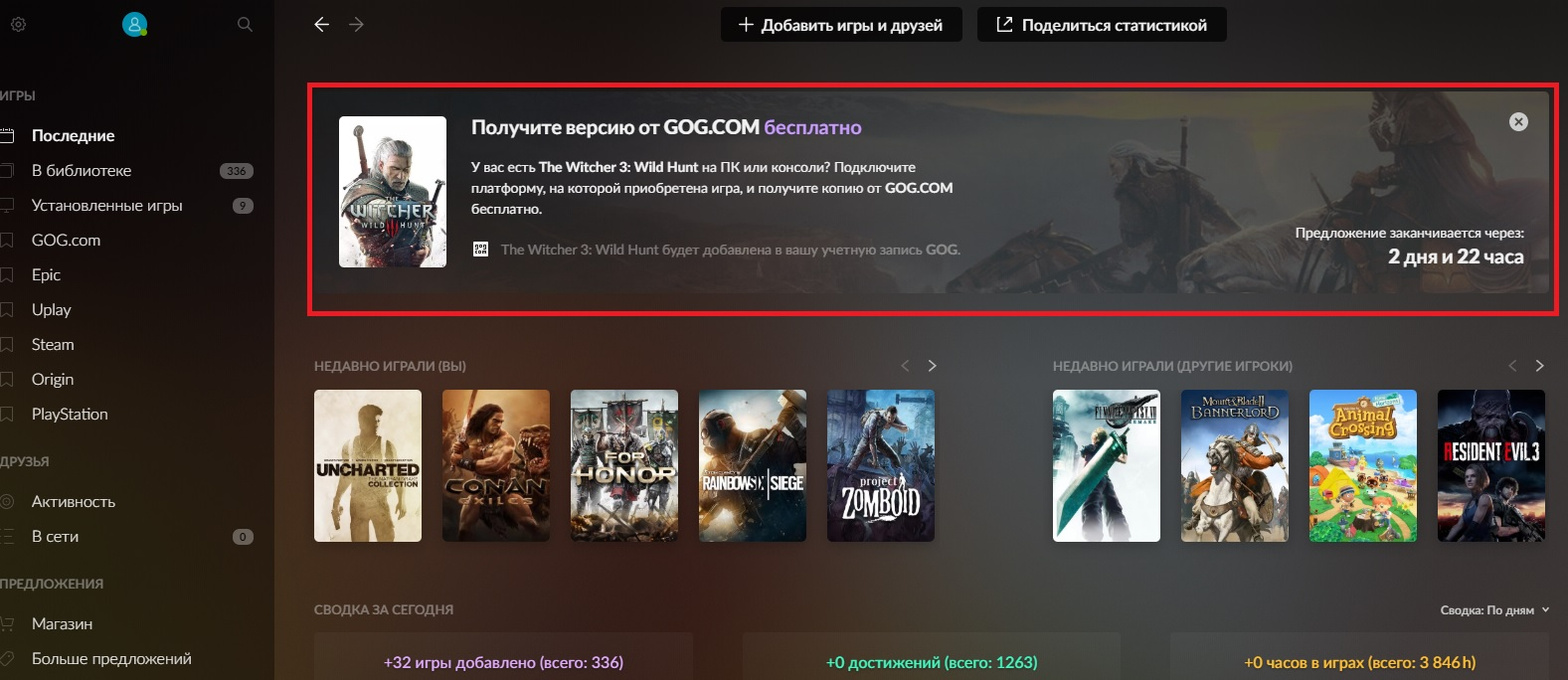
Task: Open Uncharted Collection game tile
Action: click(368, 465)
